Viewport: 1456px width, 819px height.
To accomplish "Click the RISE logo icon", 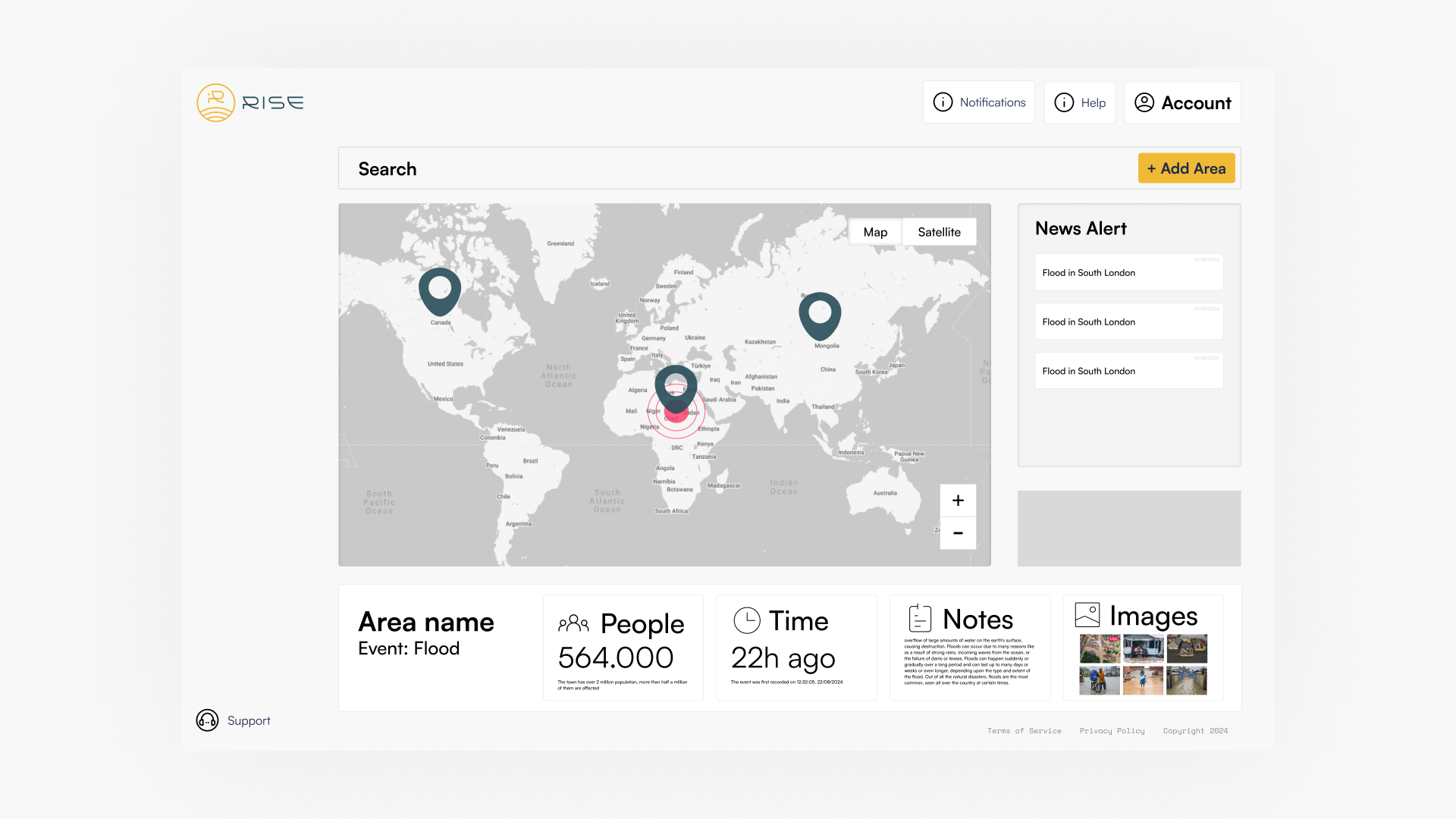I will [x=215, y=102].
